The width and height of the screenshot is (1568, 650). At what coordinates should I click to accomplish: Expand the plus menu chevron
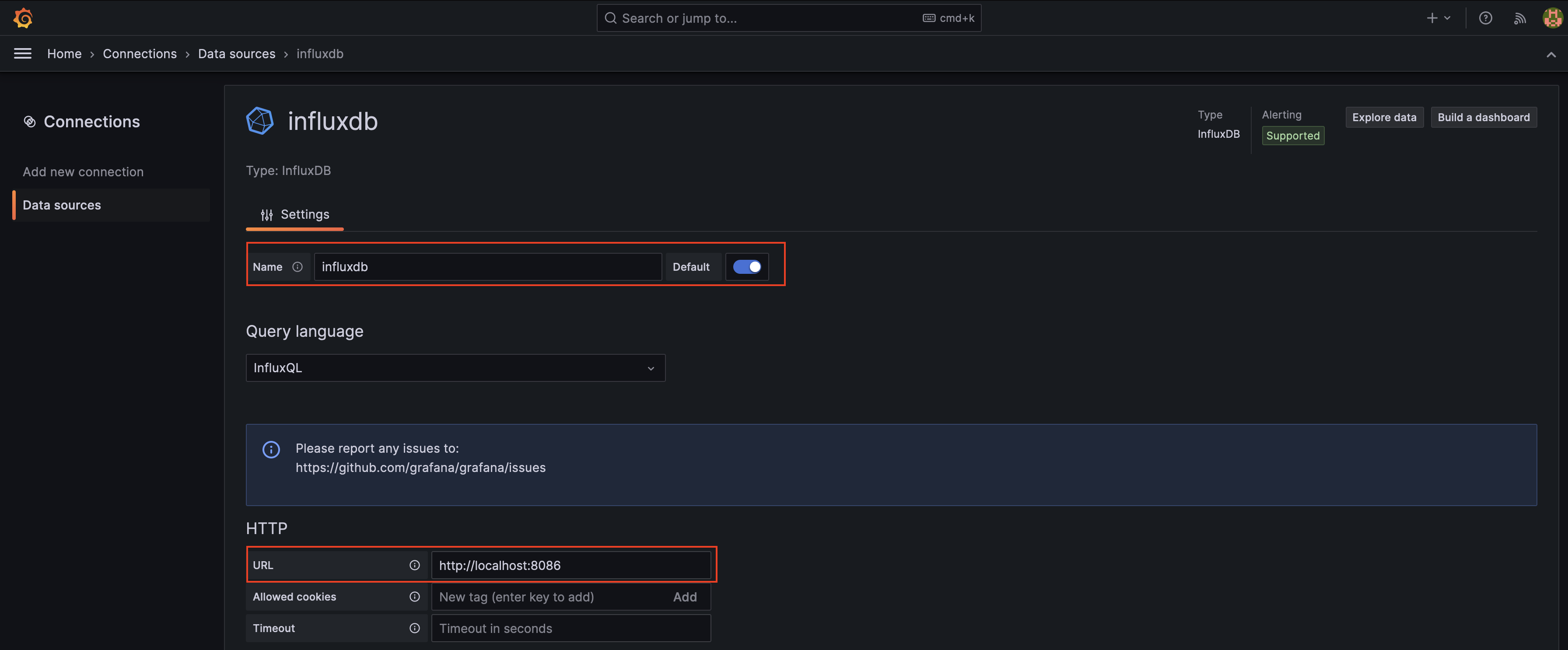[x=1448, y=18]
